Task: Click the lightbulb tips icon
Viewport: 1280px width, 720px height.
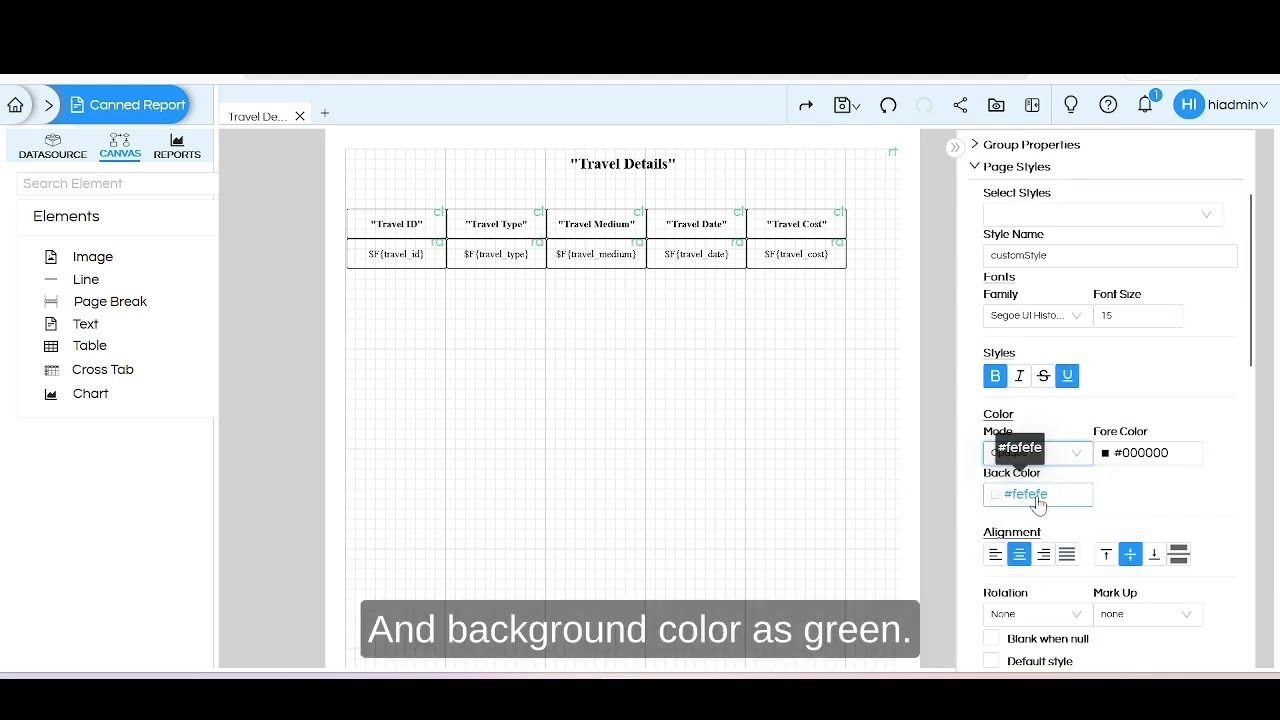Action: [1071, 105]
